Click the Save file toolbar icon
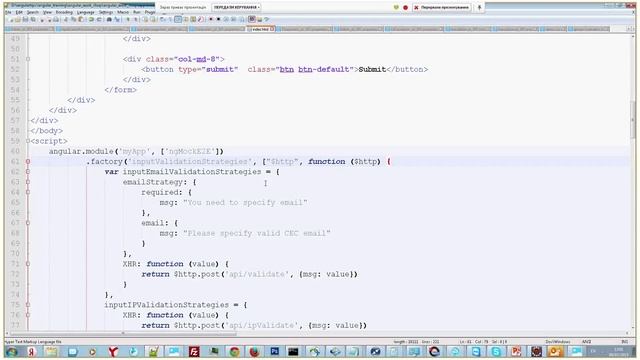Screen dimensions: 640x360 [x=25, y=19]
